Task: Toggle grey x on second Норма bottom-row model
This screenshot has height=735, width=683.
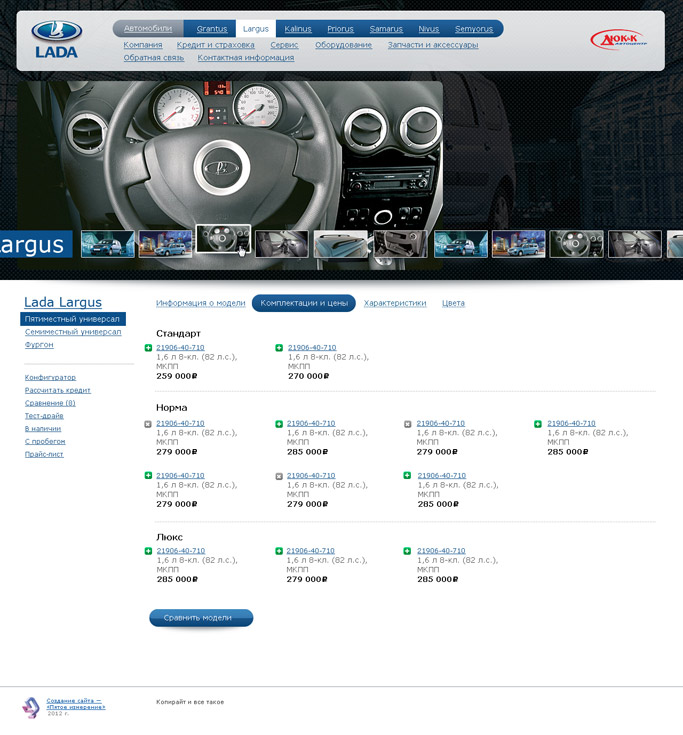Action: coord(279,476)
